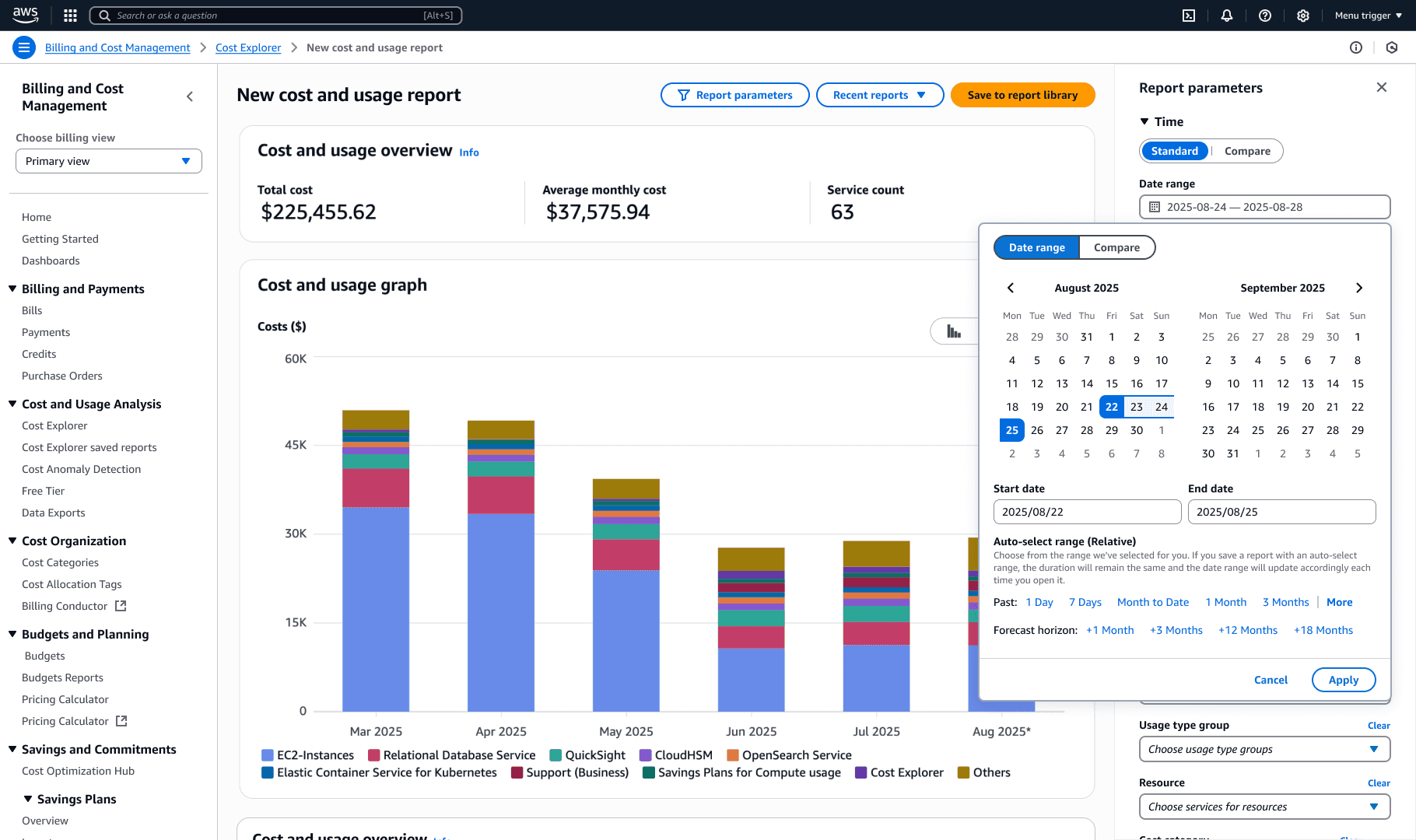Apply the selected date range
The height and width of the screenshot is (840, 1416).
tap(1343, 680)
